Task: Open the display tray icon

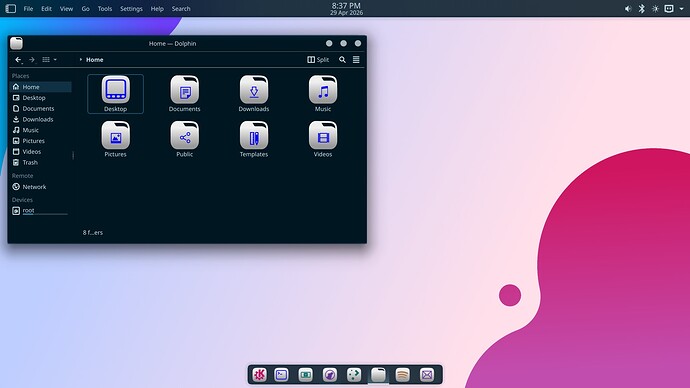Action: click(x=669, y=9)
